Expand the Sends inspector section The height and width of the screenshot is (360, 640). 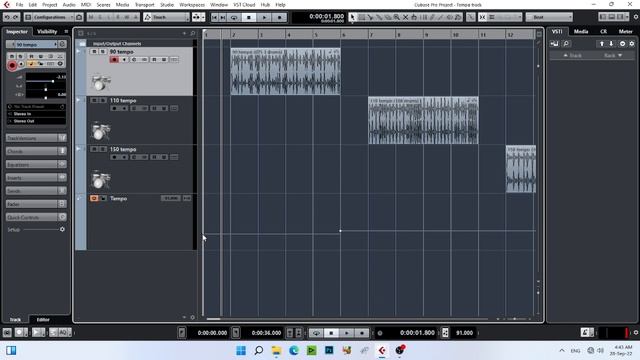36,191
